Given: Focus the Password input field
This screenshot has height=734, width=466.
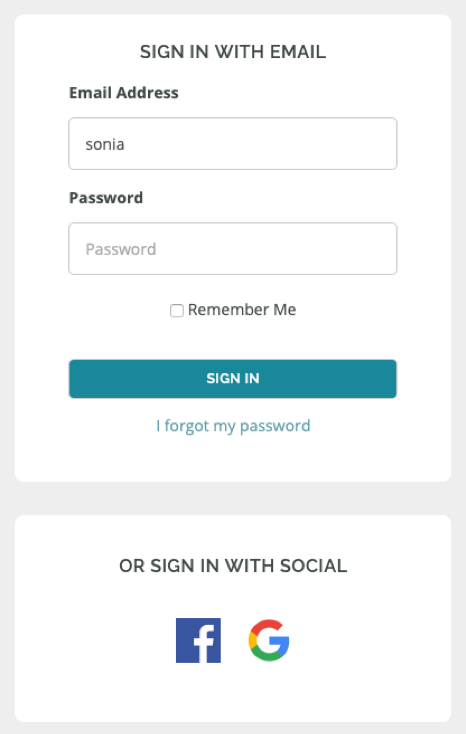Looking at the screenshot, I should click(x=233, y=249).
